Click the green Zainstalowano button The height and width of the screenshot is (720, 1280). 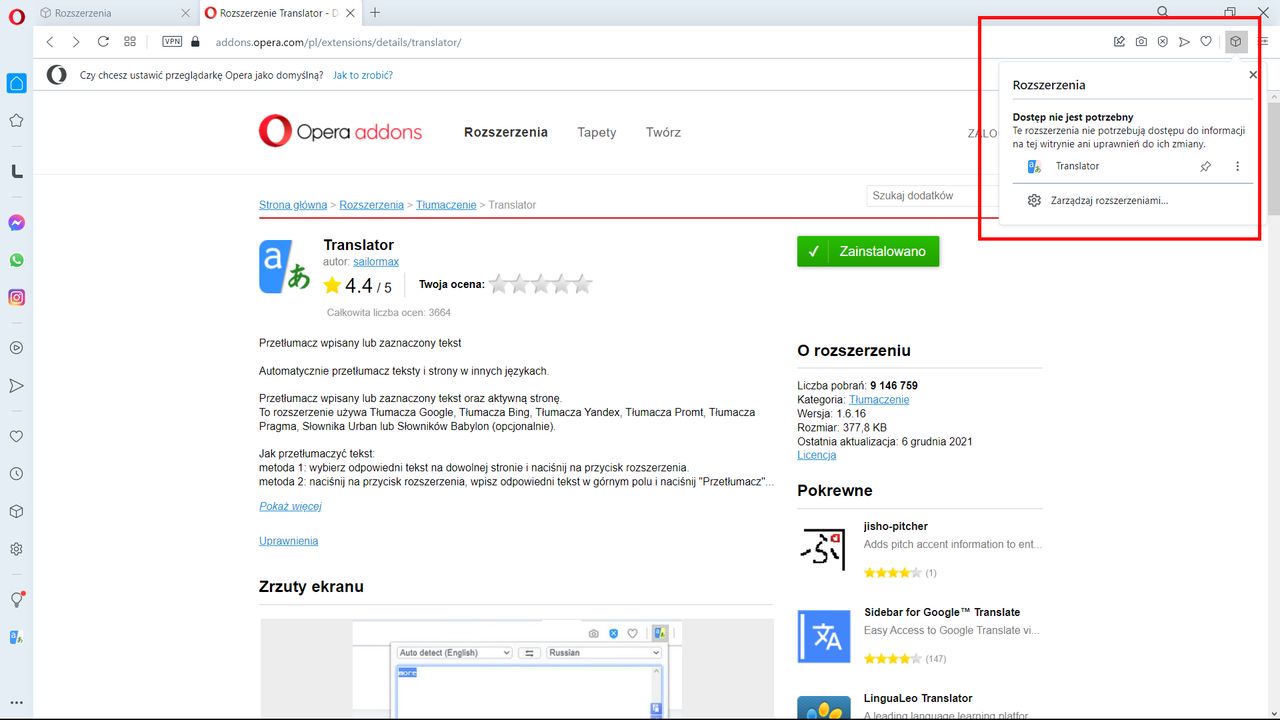point(868,251)
